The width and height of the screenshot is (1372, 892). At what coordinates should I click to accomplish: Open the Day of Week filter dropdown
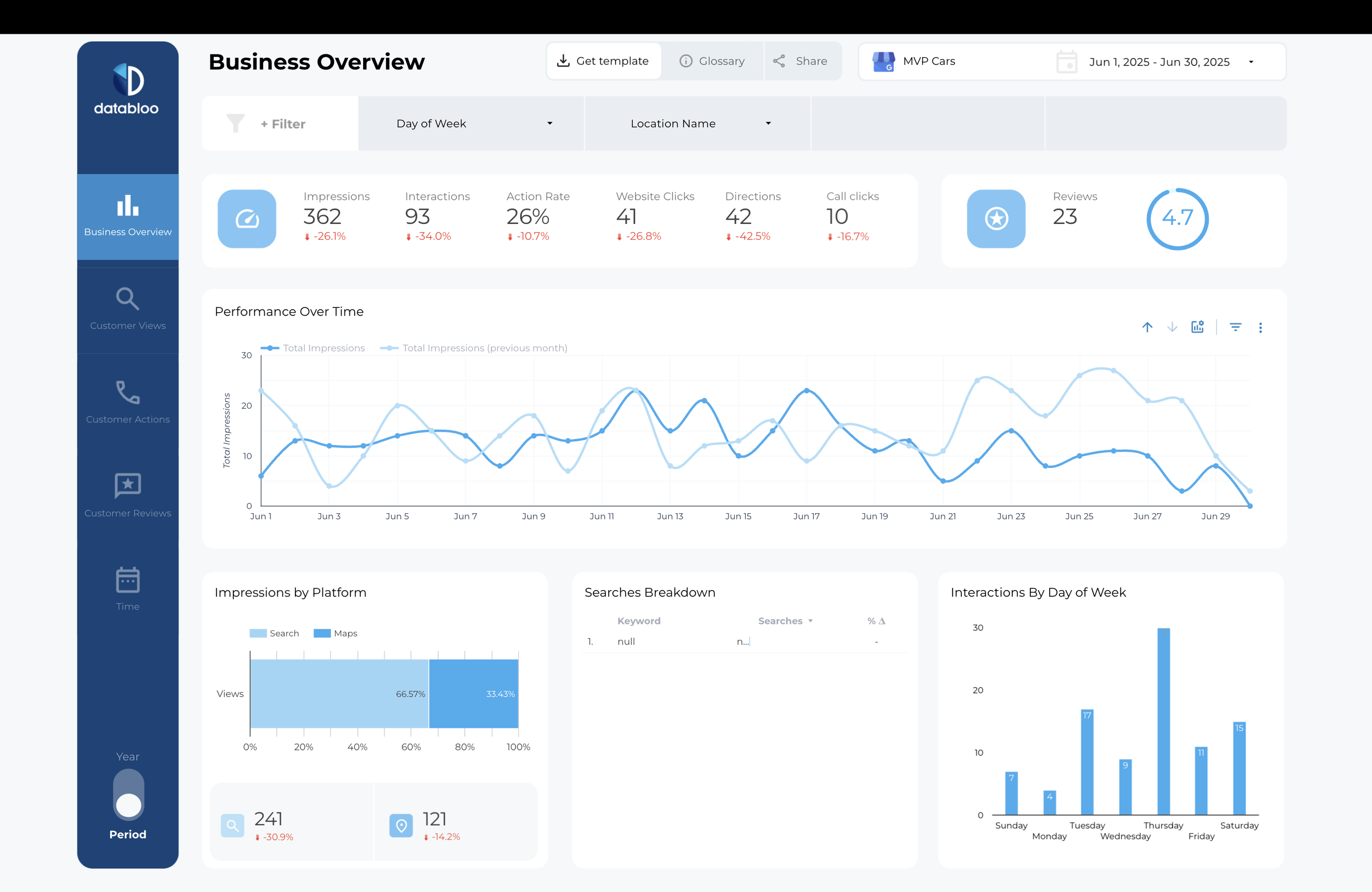point(471,123)
